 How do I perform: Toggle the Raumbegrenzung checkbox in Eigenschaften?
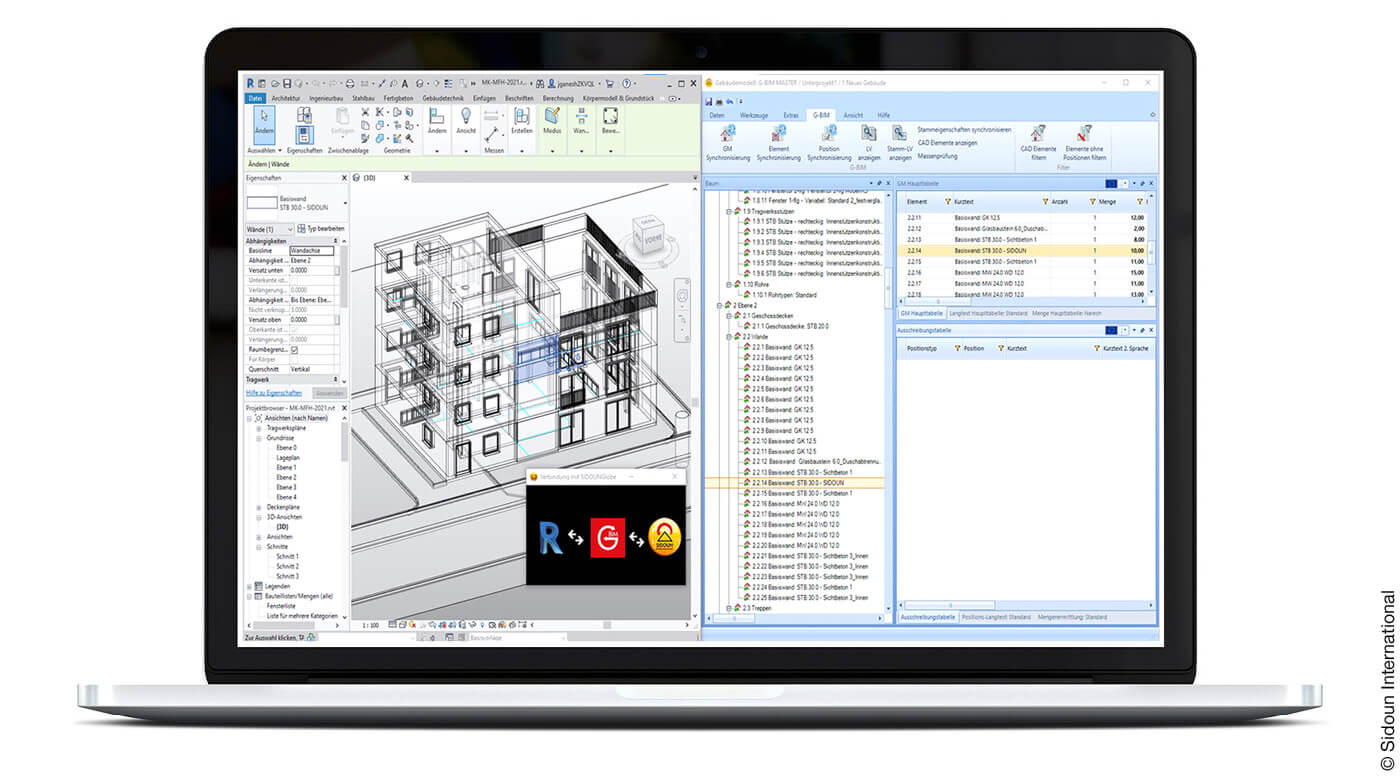coord(294,350)
